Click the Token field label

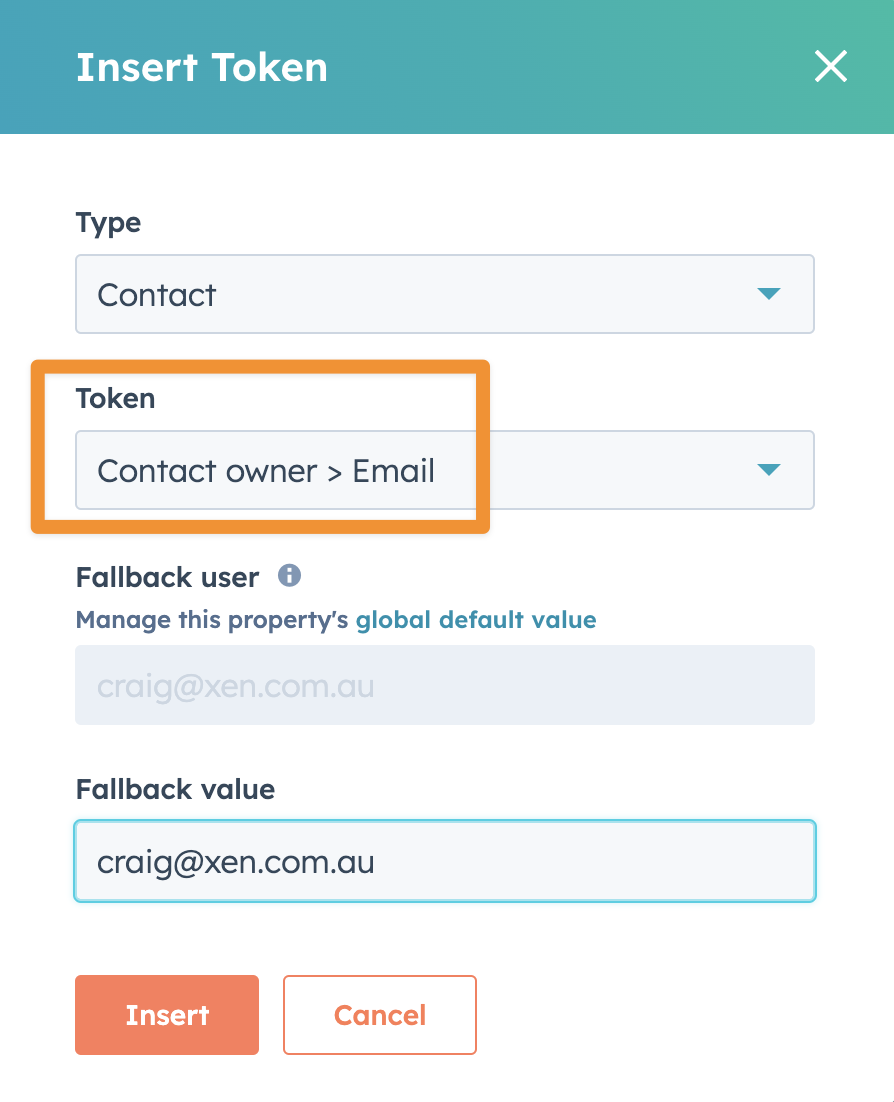point(115,398)
